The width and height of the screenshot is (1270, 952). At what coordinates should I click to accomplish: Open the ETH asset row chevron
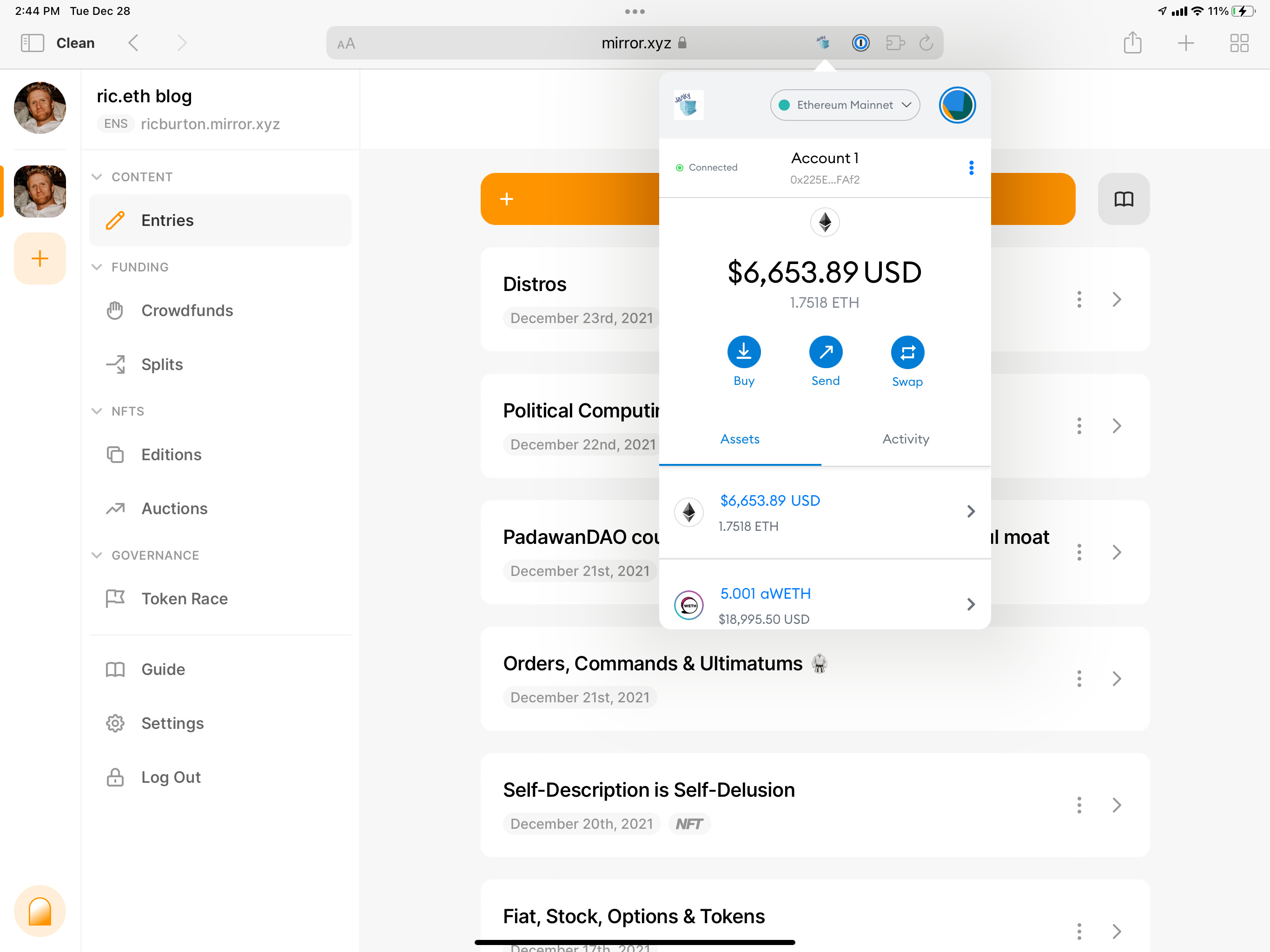point(970,511)
